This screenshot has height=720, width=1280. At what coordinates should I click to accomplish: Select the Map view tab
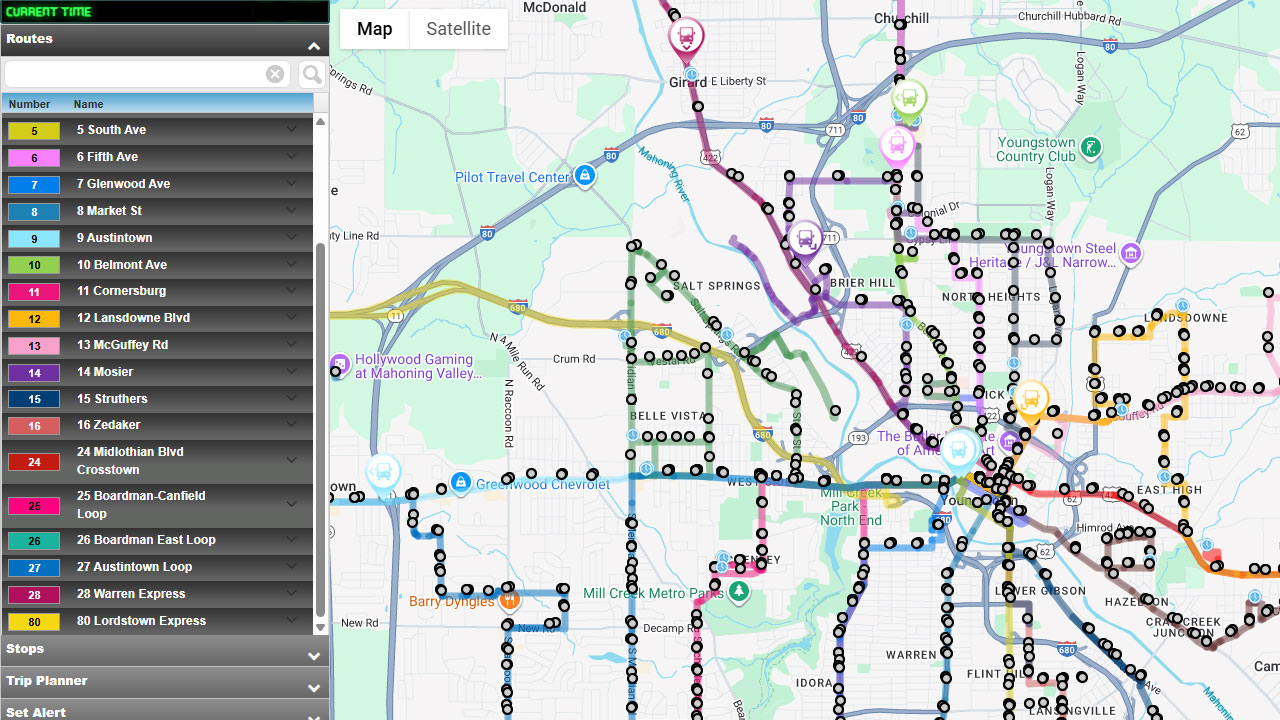(x=374, y=29)
